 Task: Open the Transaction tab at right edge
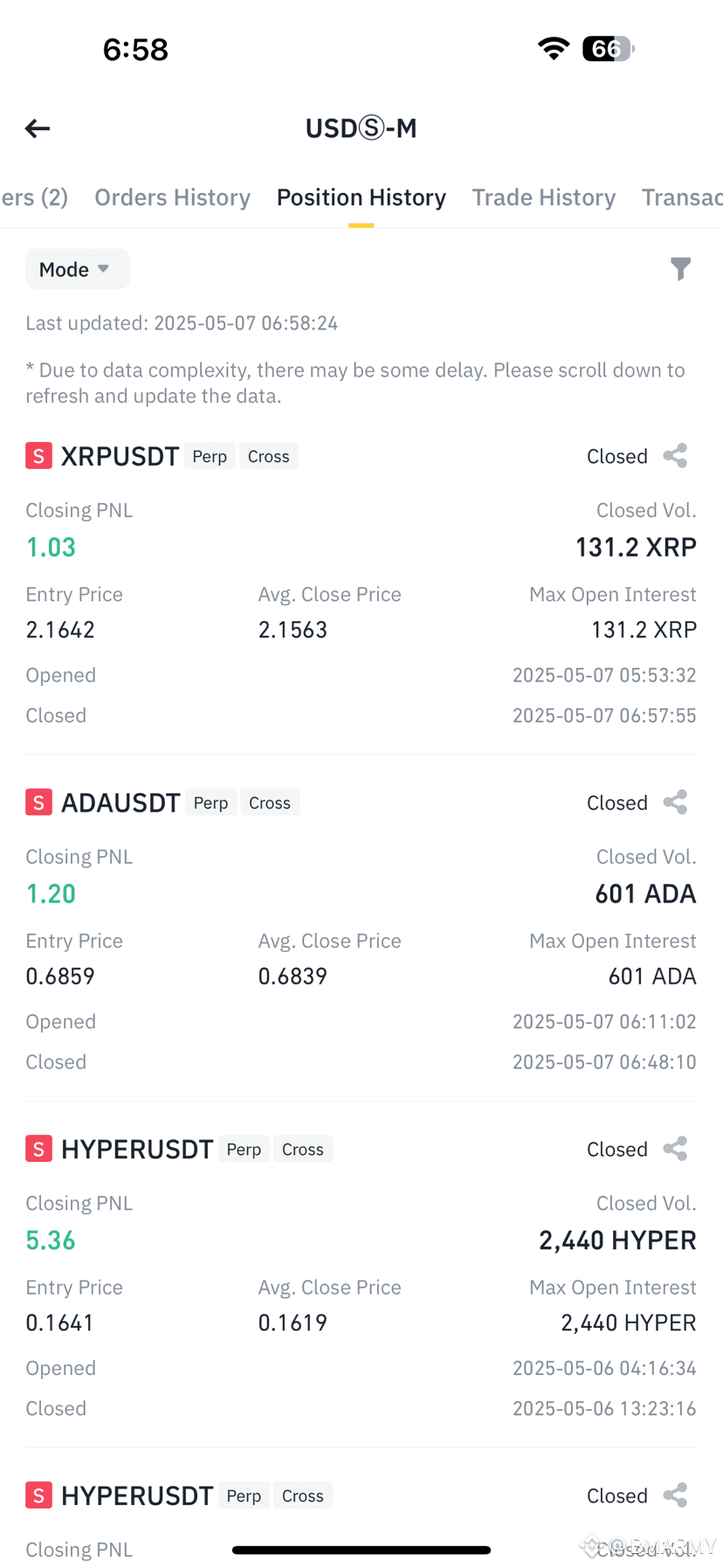(x=682, y=197)
